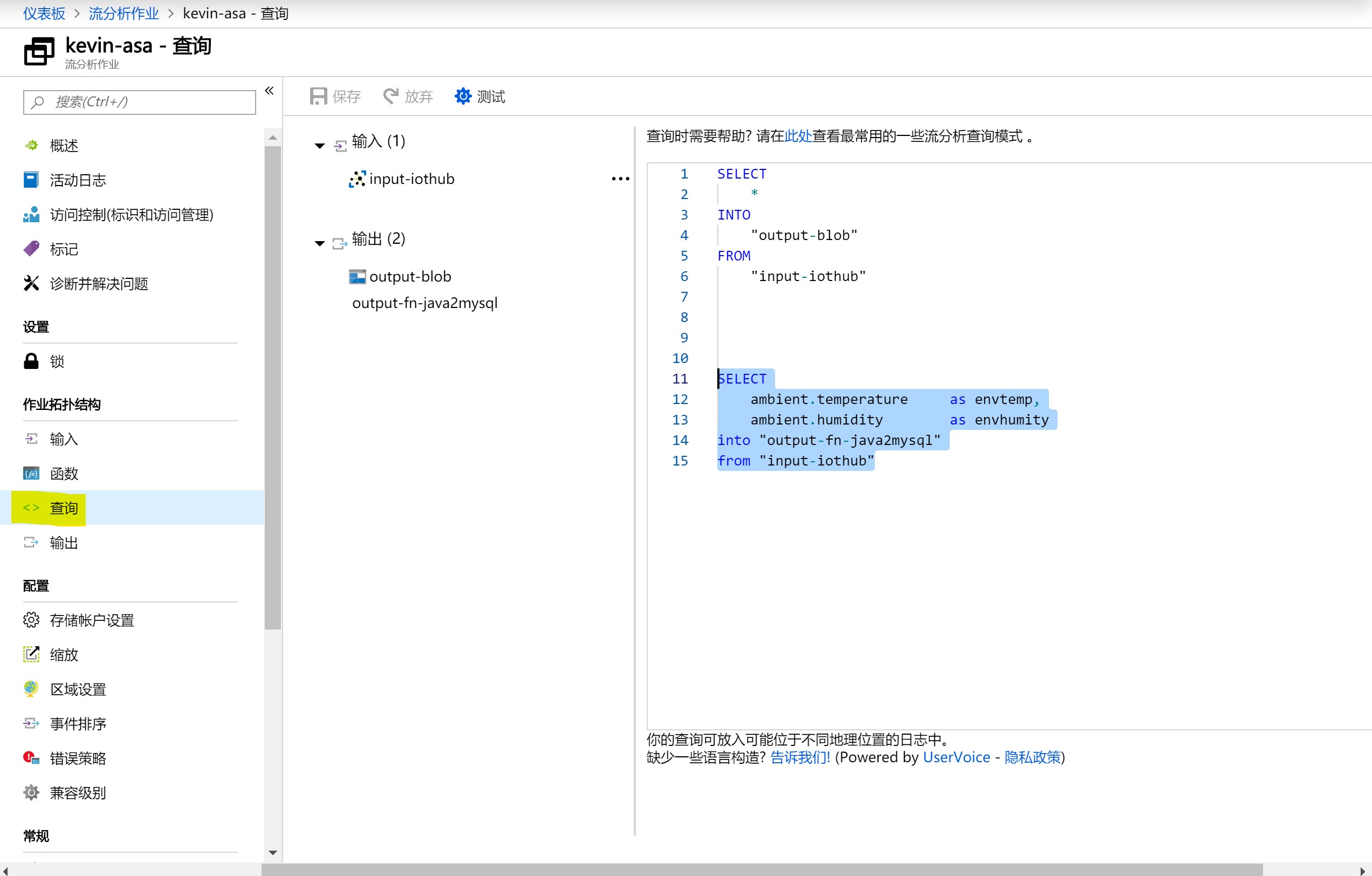Open the UserVoice link
The width and height of the screenshot is (1372, 876).
pyautogui.click(x=957, y=757)
